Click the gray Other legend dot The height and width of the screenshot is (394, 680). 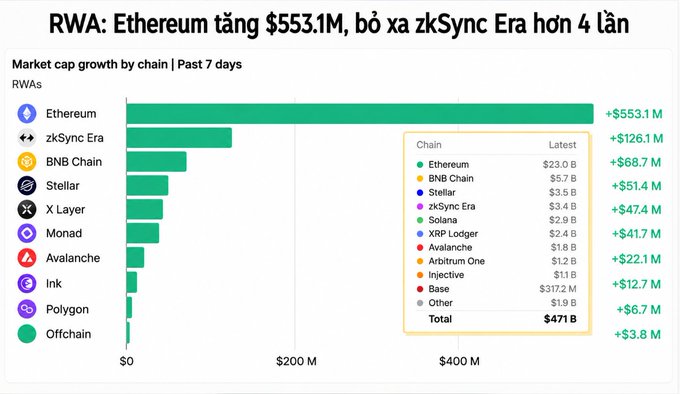pos(420,303)
